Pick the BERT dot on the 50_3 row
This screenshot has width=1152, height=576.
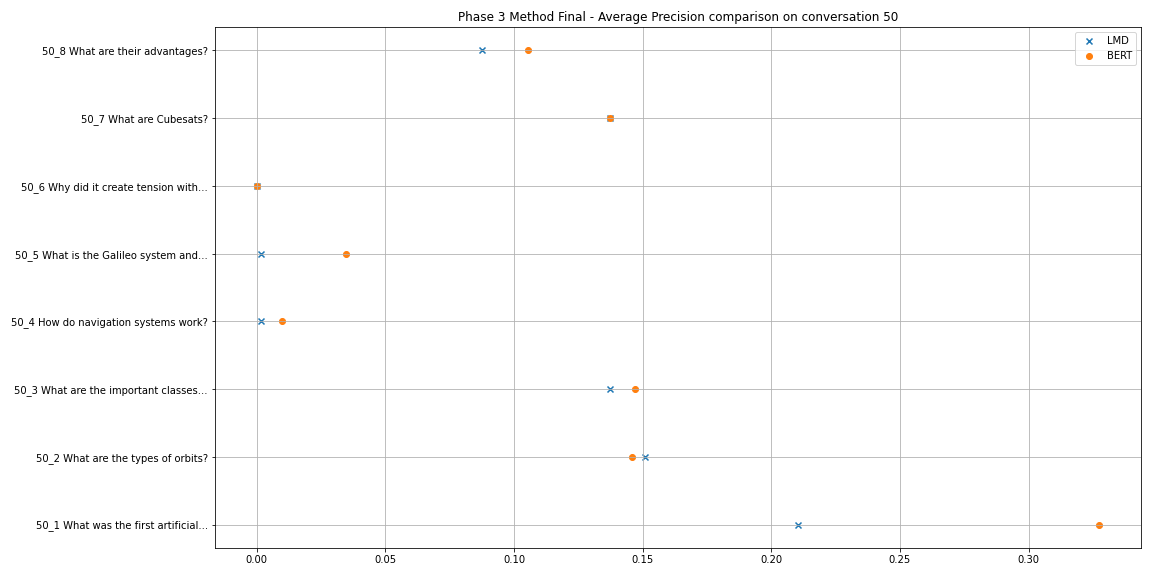635,389
